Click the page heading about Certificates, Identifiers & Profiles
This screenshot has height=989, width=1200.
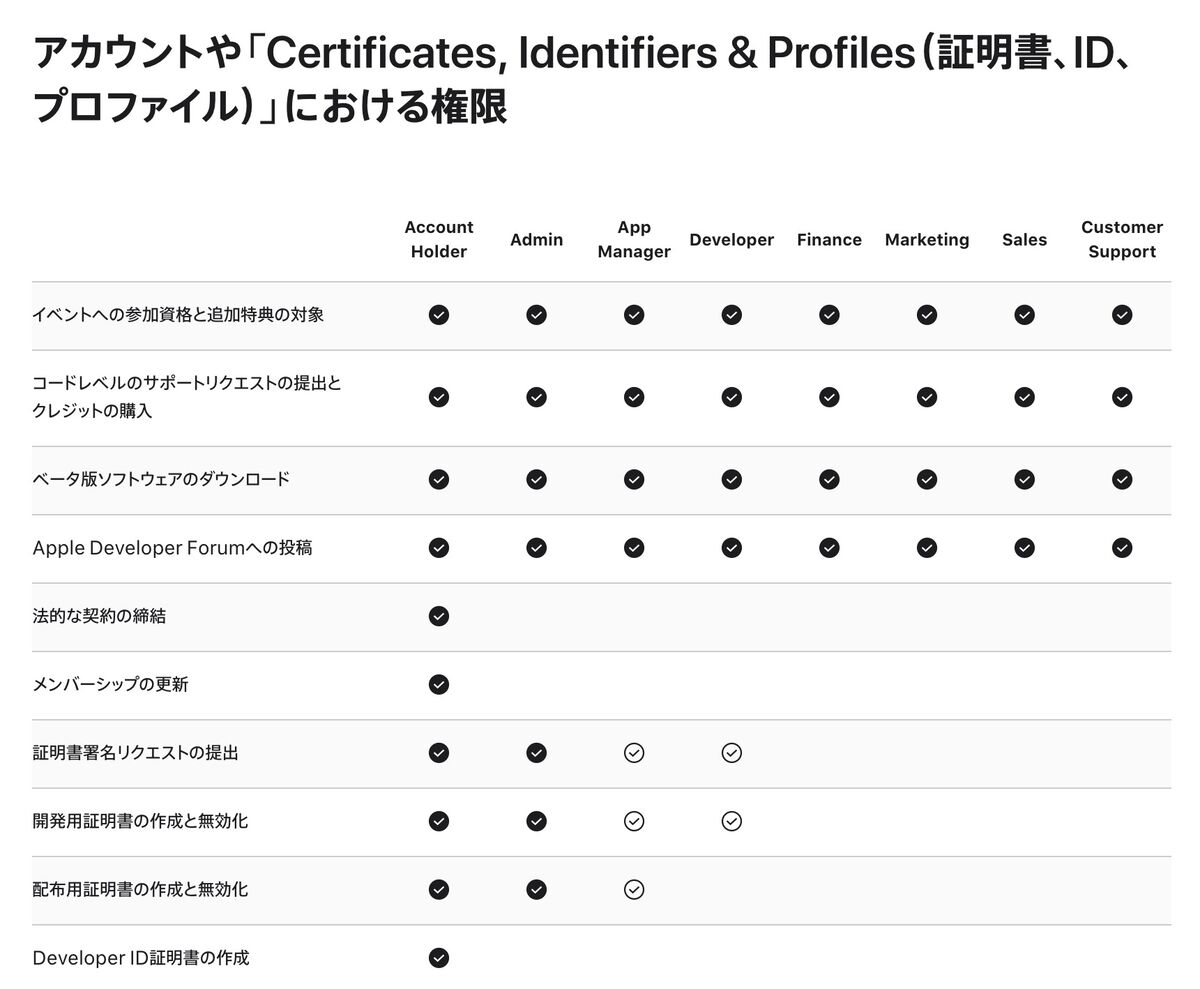pyautogui.click(x=584, y=79)
